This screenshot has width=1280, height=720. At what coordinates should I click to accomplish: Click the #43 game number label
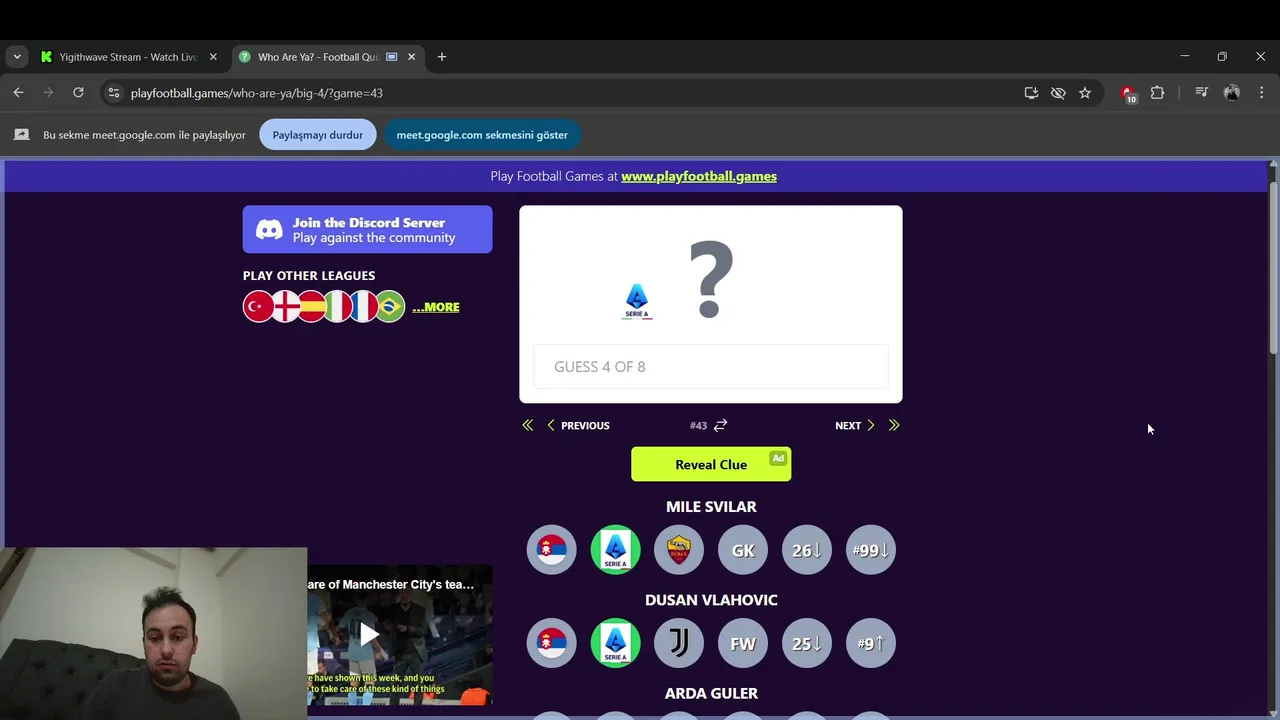[x=698, y=425]
